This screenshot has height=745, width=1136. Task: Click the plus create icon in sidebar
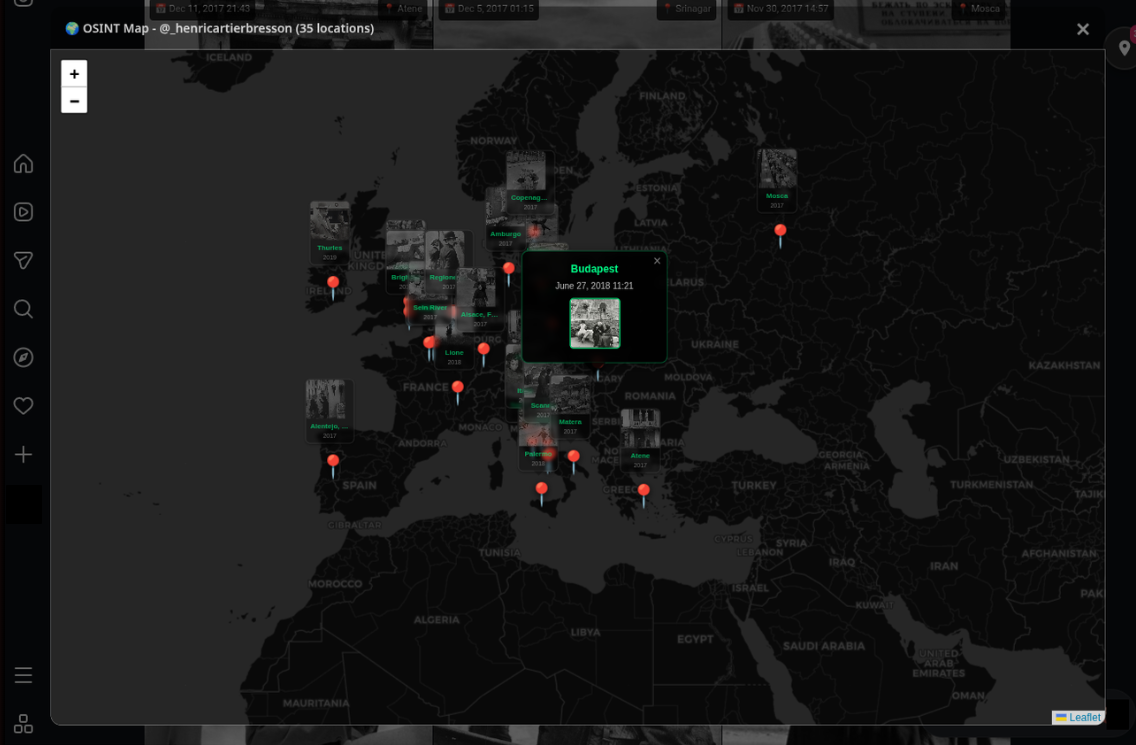(23, 454)
